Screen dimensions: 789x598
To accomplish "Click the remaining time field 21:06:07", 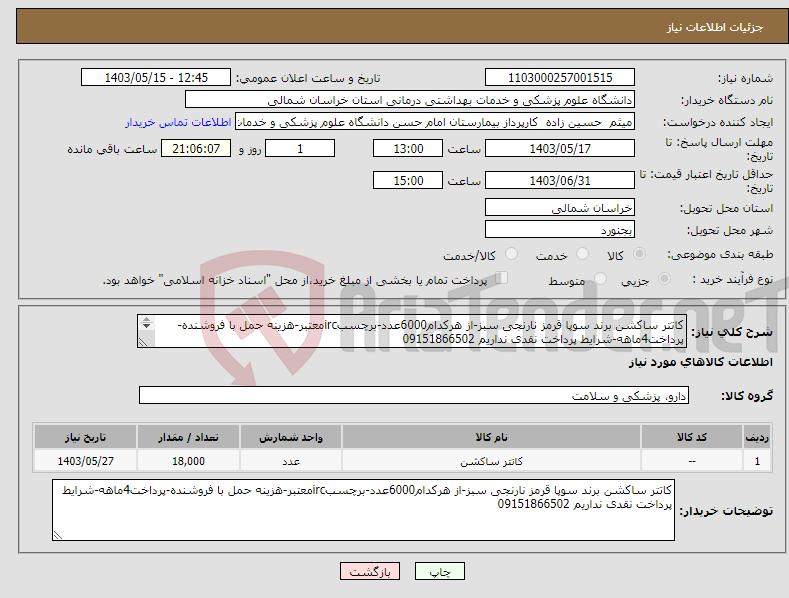I will point(196,148).
